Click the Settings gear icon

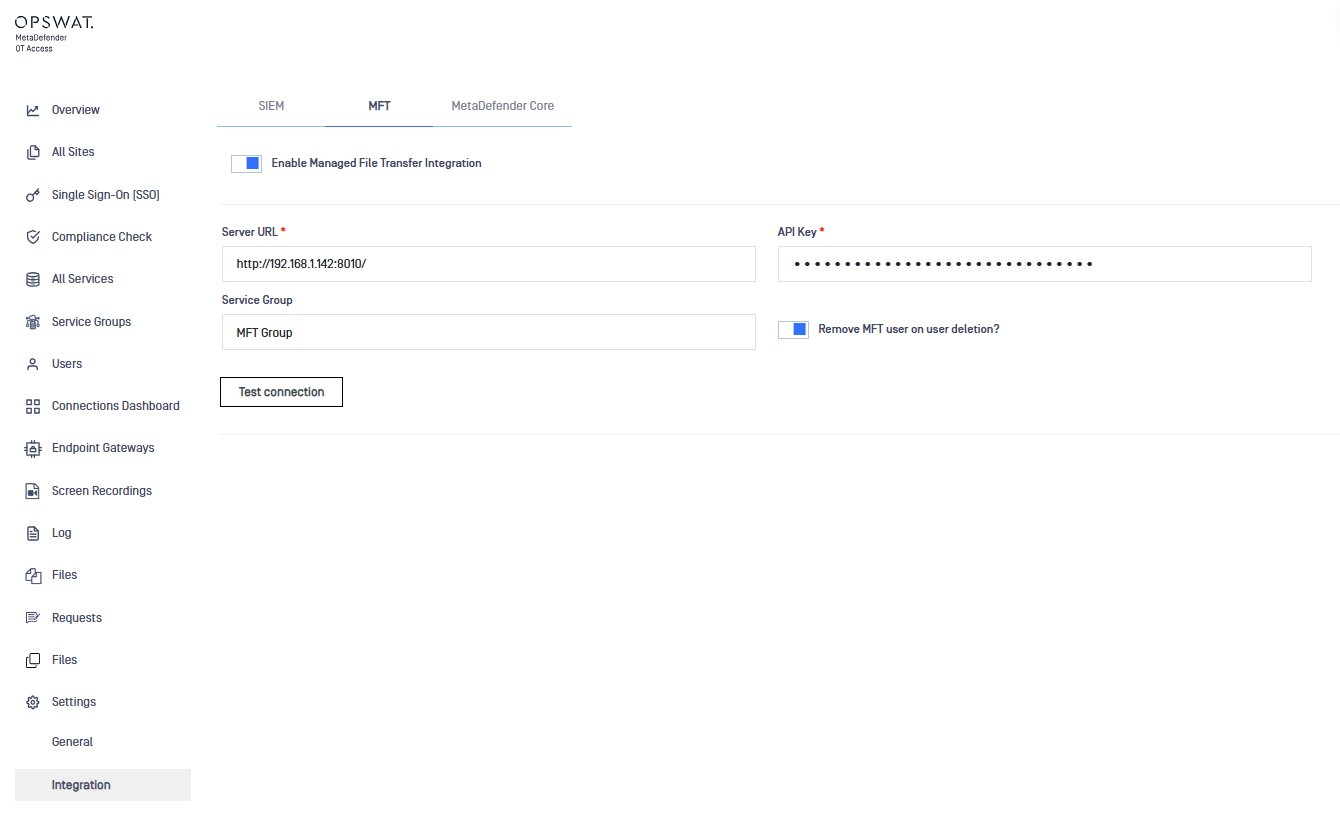tap(33, 702)
